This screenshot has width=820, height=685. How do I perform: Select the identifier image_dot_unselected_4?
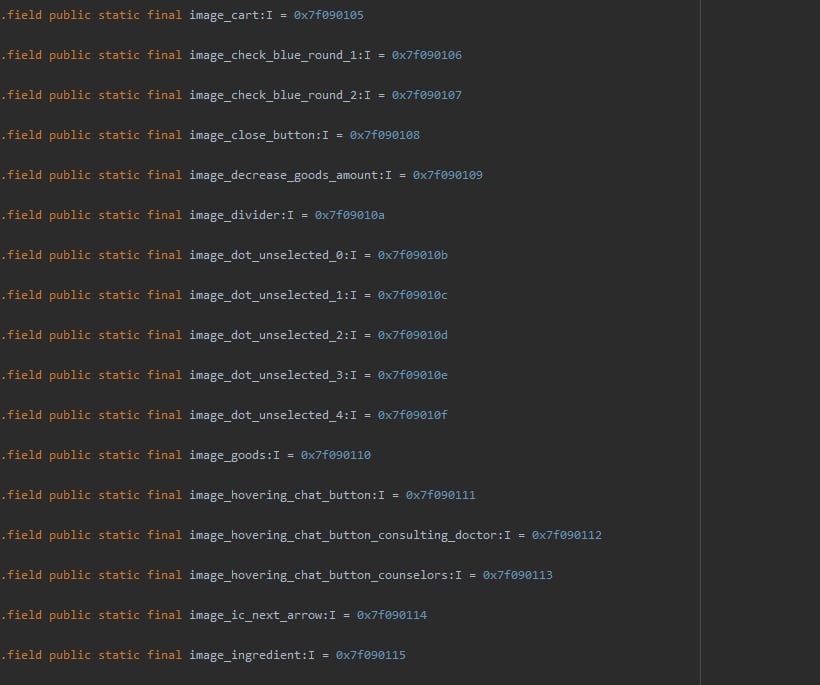[266, 416]
